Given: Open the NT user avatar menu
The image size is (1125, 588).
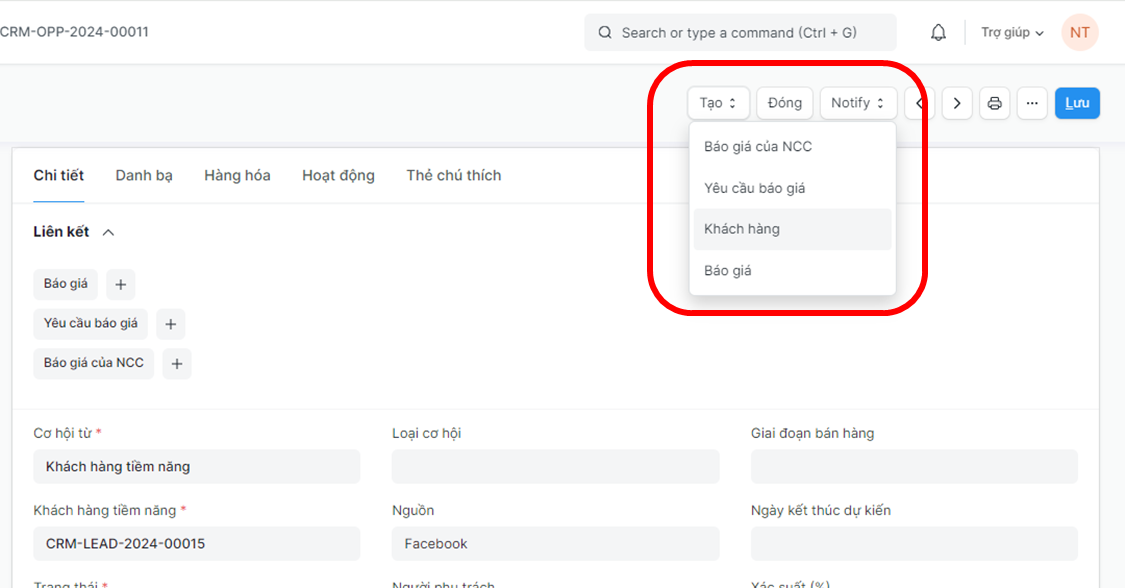Looking at the screenshot, I should pyautogui.click(x=1079, y=33).
